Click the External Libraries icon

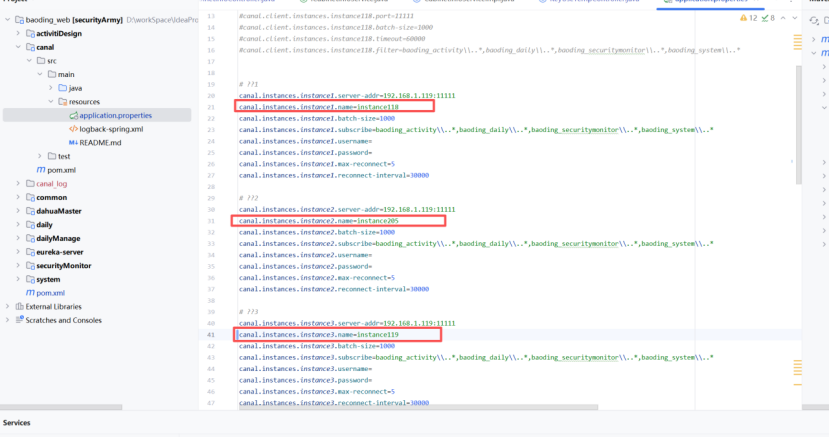(20, 306)
